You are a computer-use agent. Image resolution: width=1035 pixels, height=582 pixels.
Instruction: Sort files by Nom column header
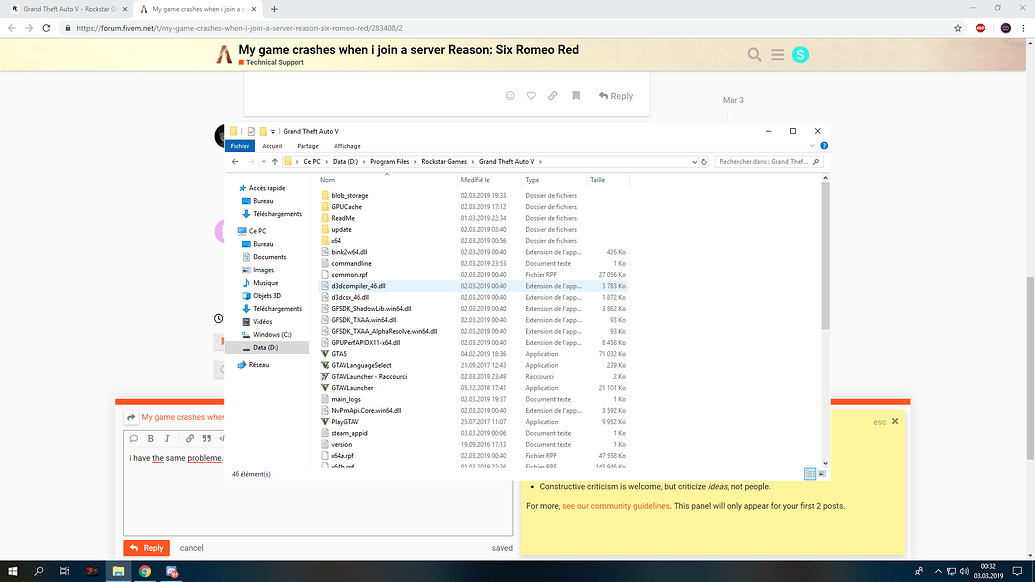coord(327,180)
